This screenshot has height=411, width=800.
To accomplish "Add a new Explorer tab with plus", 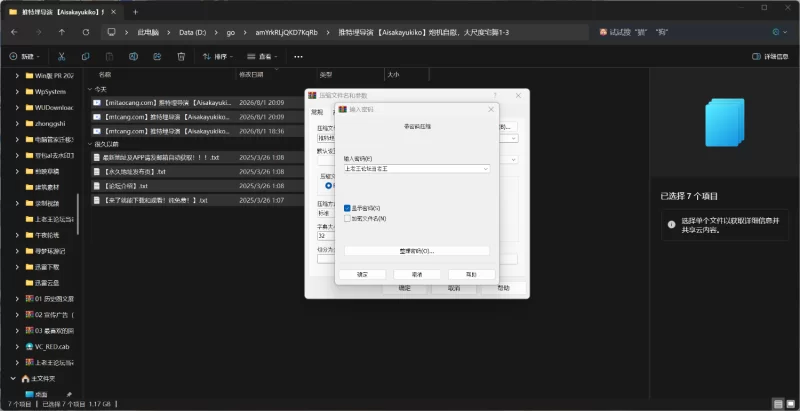I will click(x=135, y=12).
